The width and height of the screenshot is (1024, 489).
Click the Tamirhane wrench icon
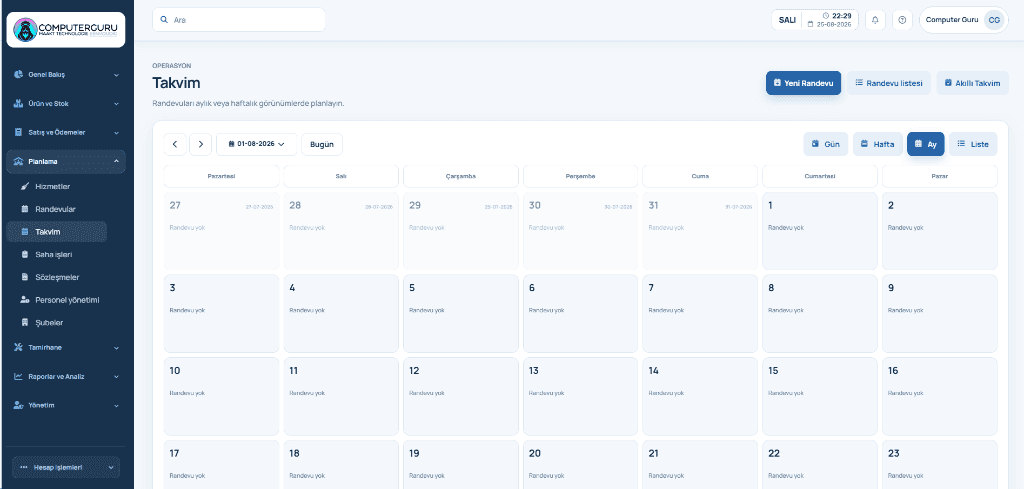click(x=18, y=347)
